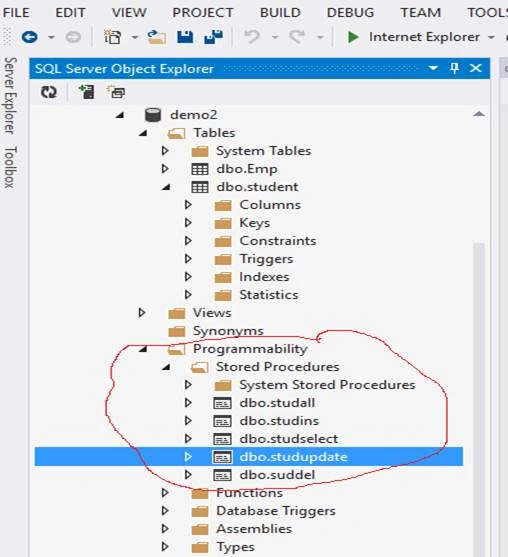The height and width of the screenshot is (557, 508).
Task: Click the dbo.studselect procedure icon
Action: (x=222, y=439)
